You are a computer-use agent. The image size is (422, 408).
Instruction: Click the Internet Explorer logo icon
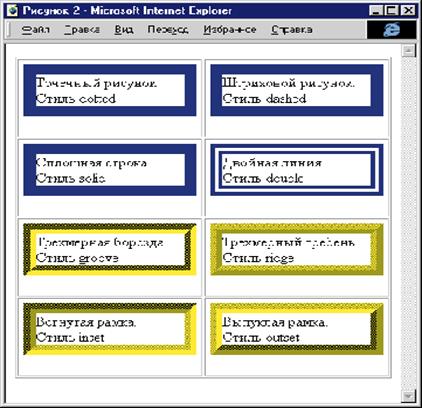(x=391, y=30)
